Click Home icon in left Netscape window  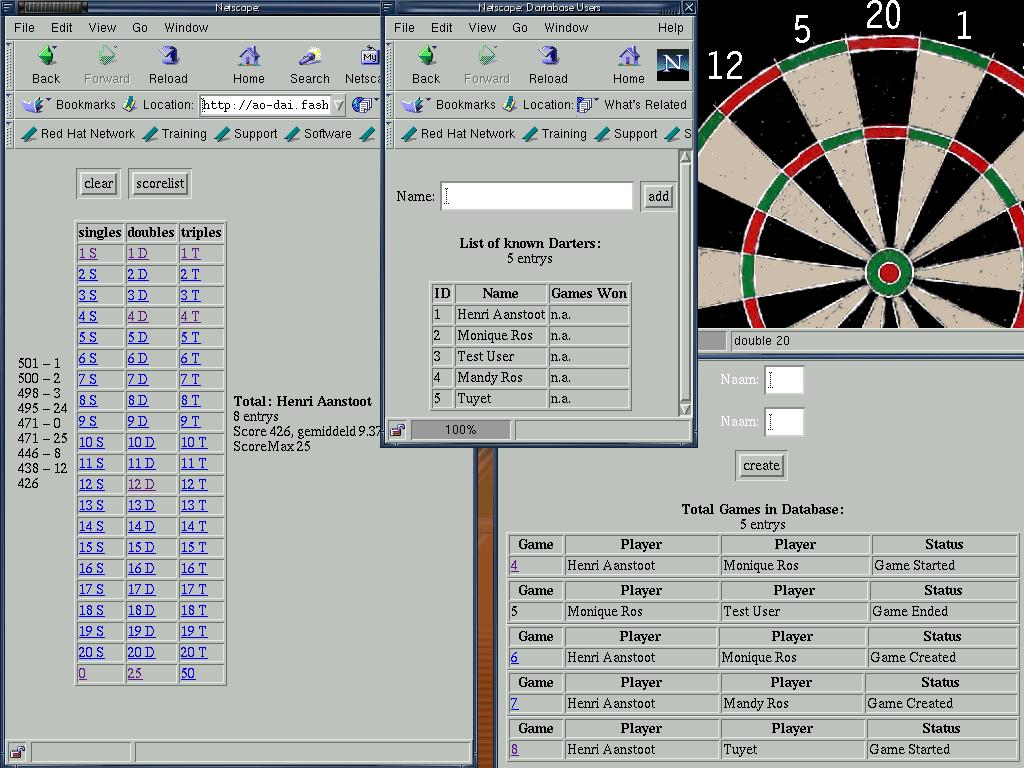point(249,57)
